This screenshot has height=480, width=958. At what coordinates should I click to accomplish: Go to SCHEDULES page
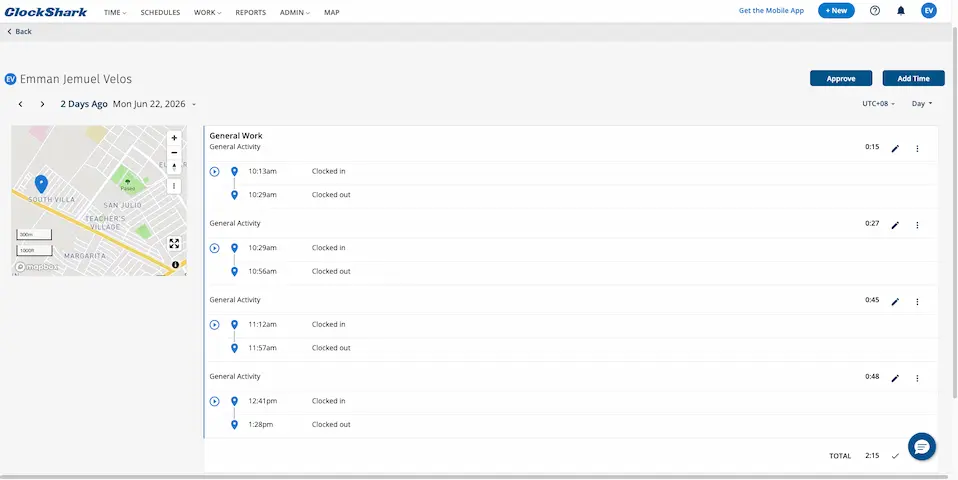[160, 12]
